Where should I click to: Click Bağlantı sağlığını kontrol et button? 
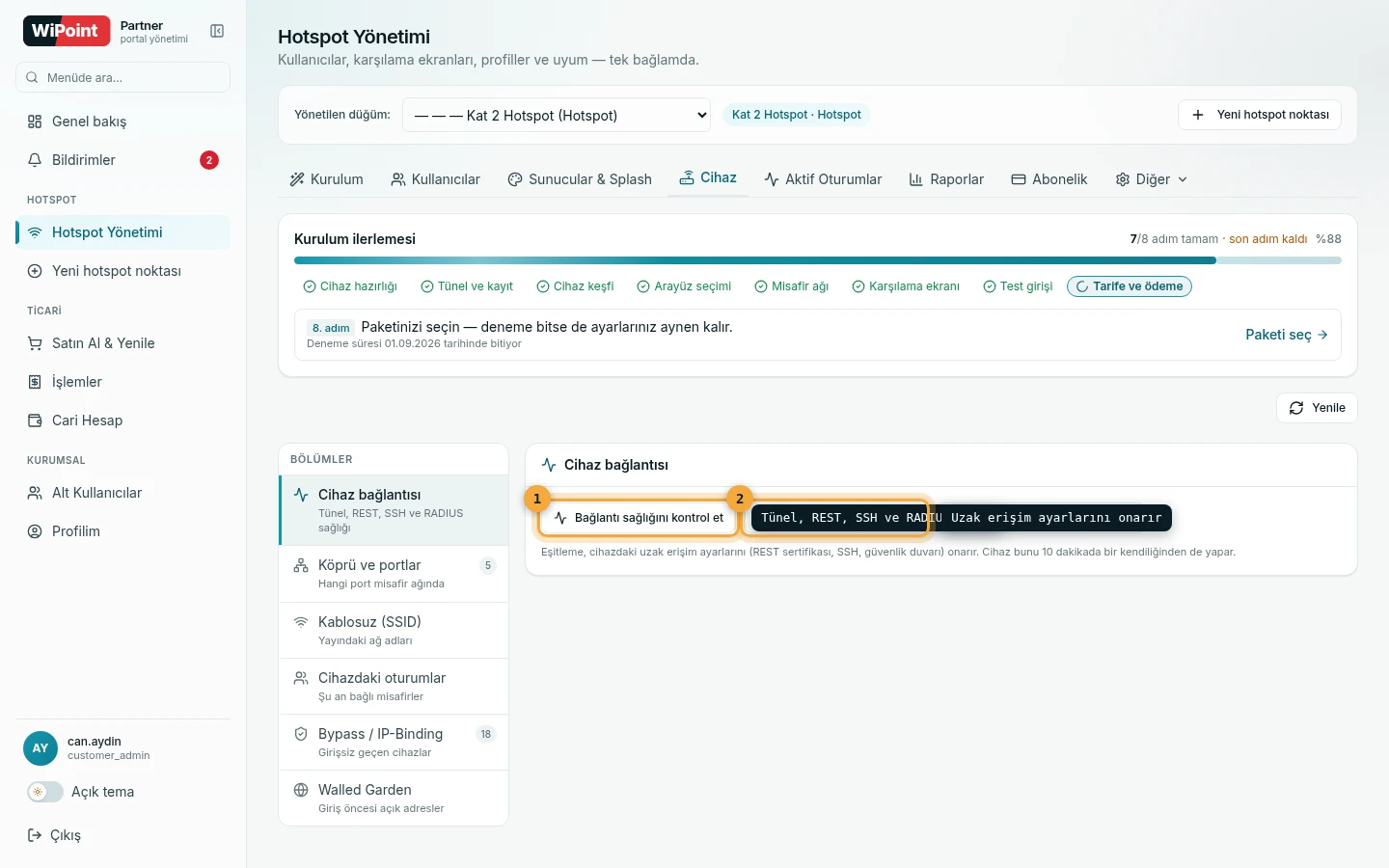click(x=639, y=518)
